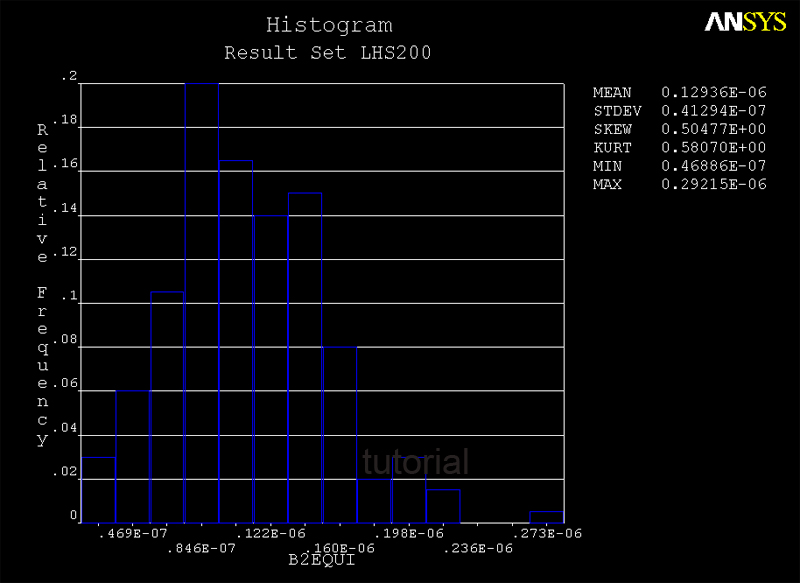
Task: Click the mean value 0.12936E-06
Action: 714,92
